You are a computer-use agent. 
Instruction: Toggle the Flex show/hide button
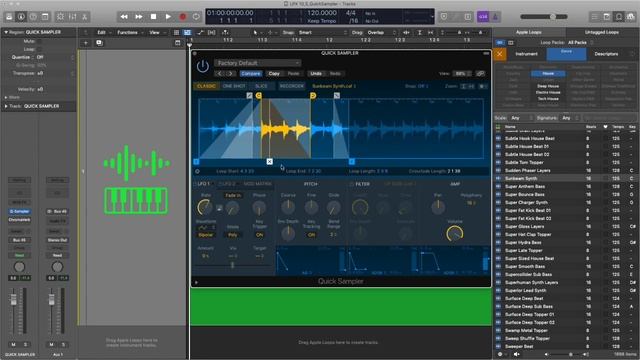click(x=211, y=32)
